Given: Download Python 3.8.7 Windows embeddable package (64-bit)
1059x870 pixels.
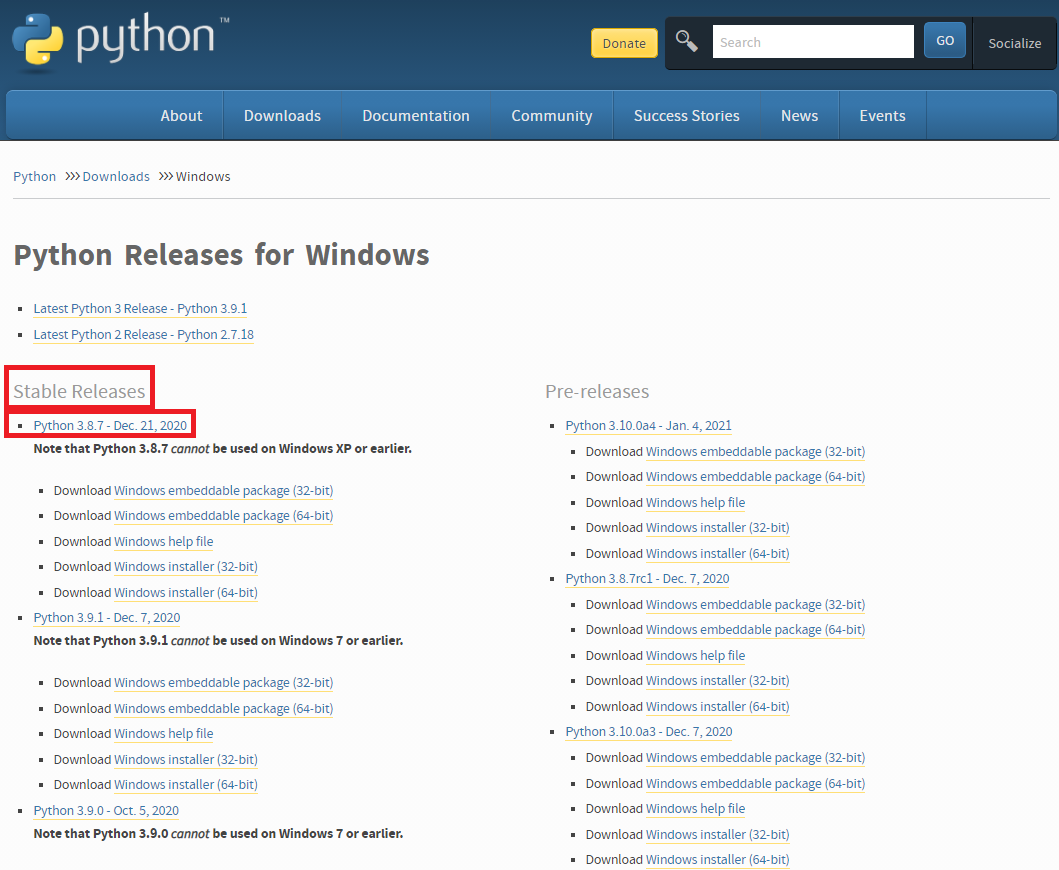Looking at the screenshot, I should tap(224, 515).
